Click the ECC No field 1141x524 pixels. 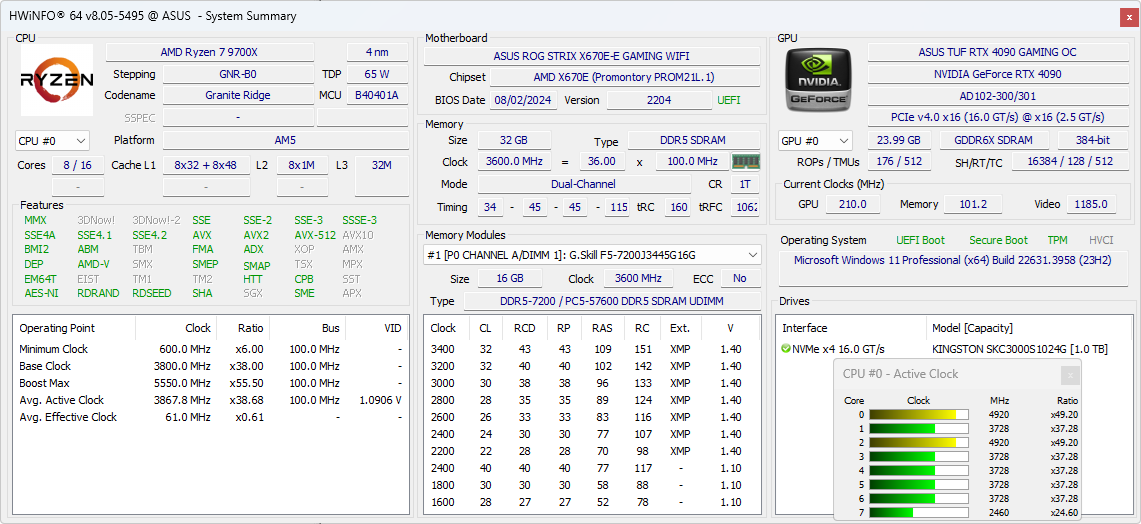[x=740, y=279]
